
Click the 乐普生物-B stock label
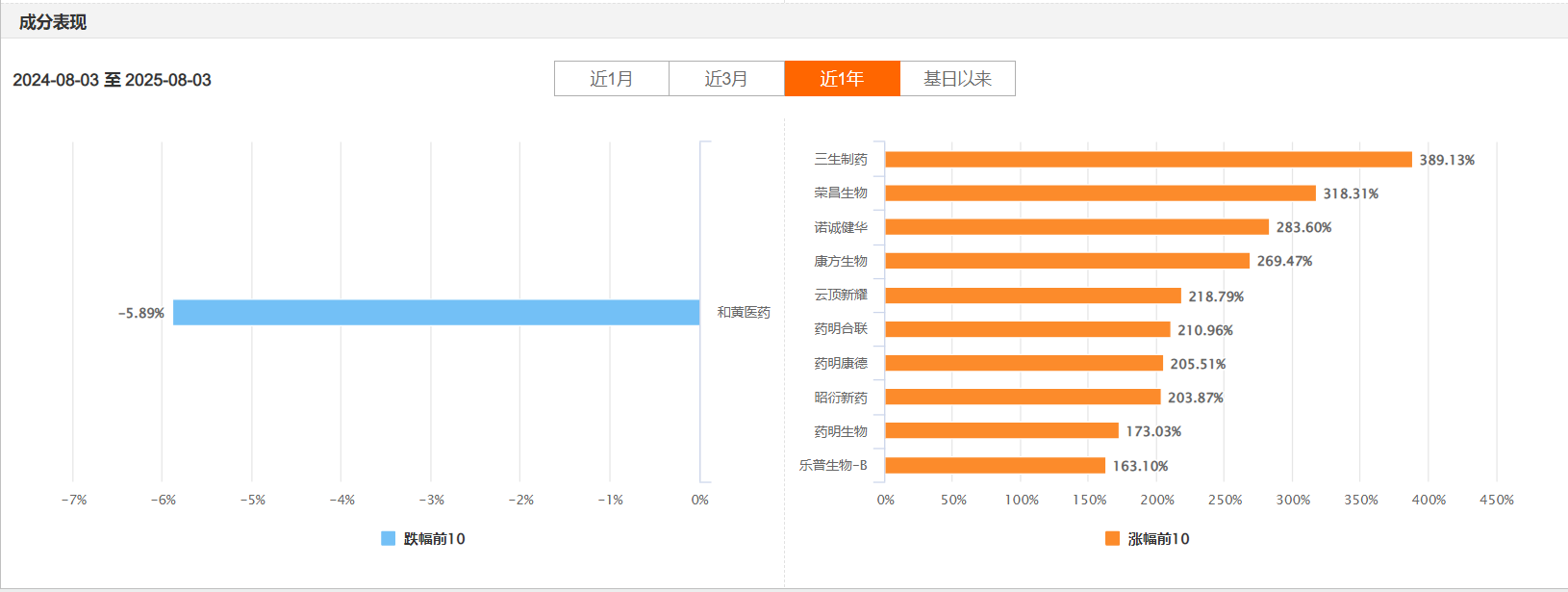[833, 465]
